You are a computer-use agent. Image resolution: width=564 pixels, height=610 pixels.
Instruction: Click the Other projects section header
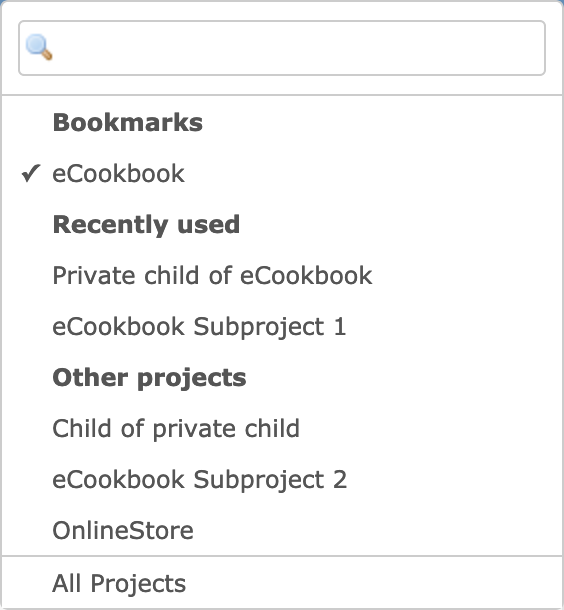click(149, 378)
